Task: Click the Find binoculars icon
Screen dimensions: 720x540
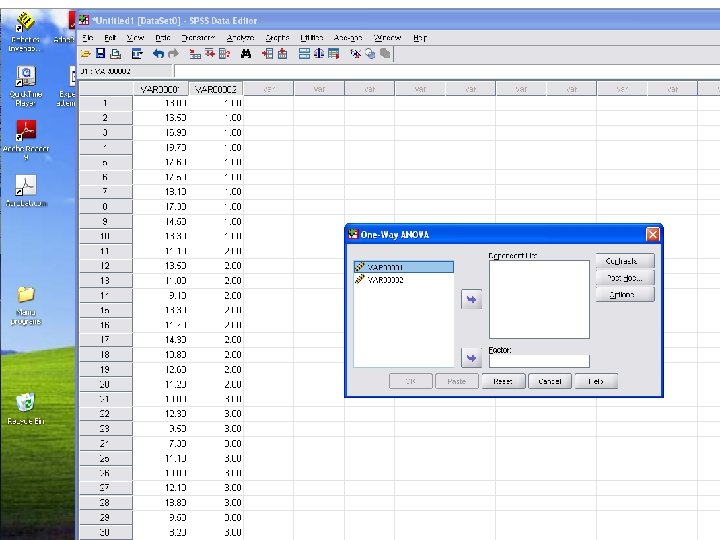Action: pos(246,54)
